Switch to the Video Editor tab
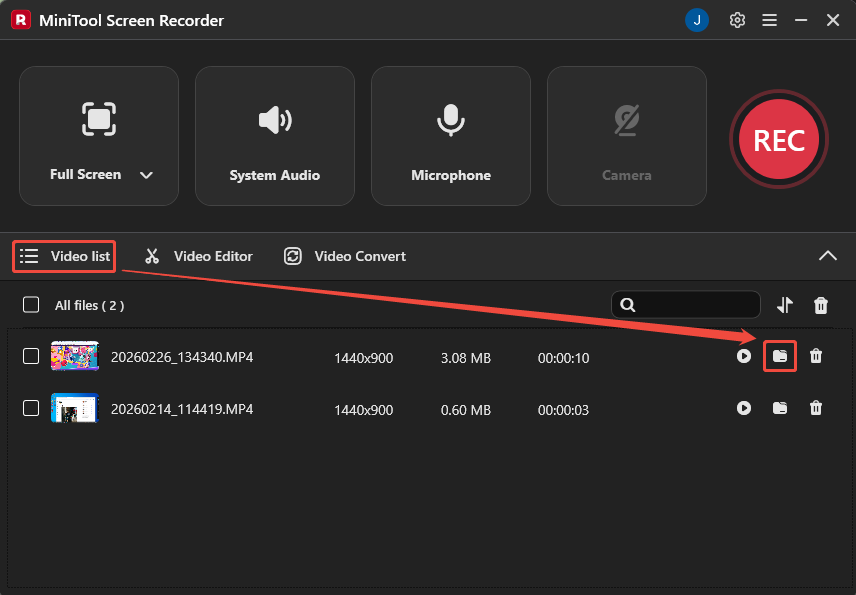The image size is (856, 595). (197, 256)
